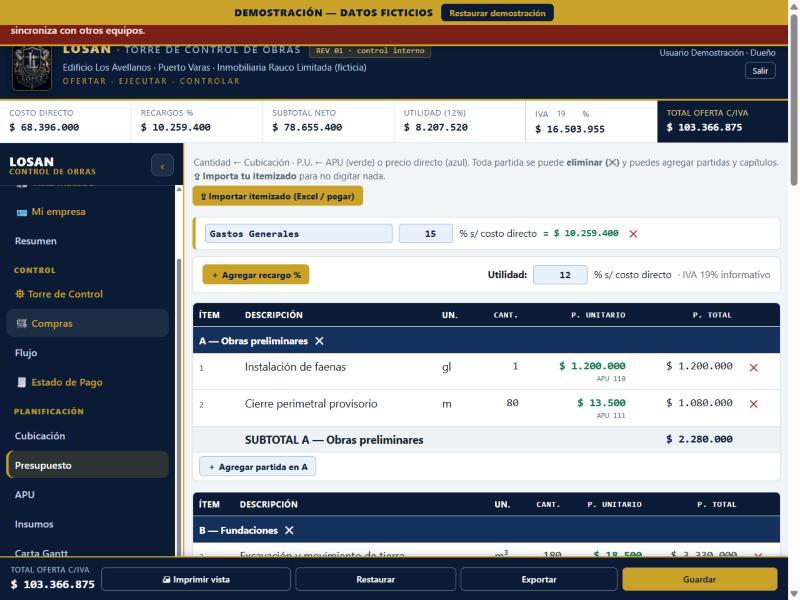Screen dimensions: 800x600
Task: Save with the Guardar button
Action: point(699,580)
